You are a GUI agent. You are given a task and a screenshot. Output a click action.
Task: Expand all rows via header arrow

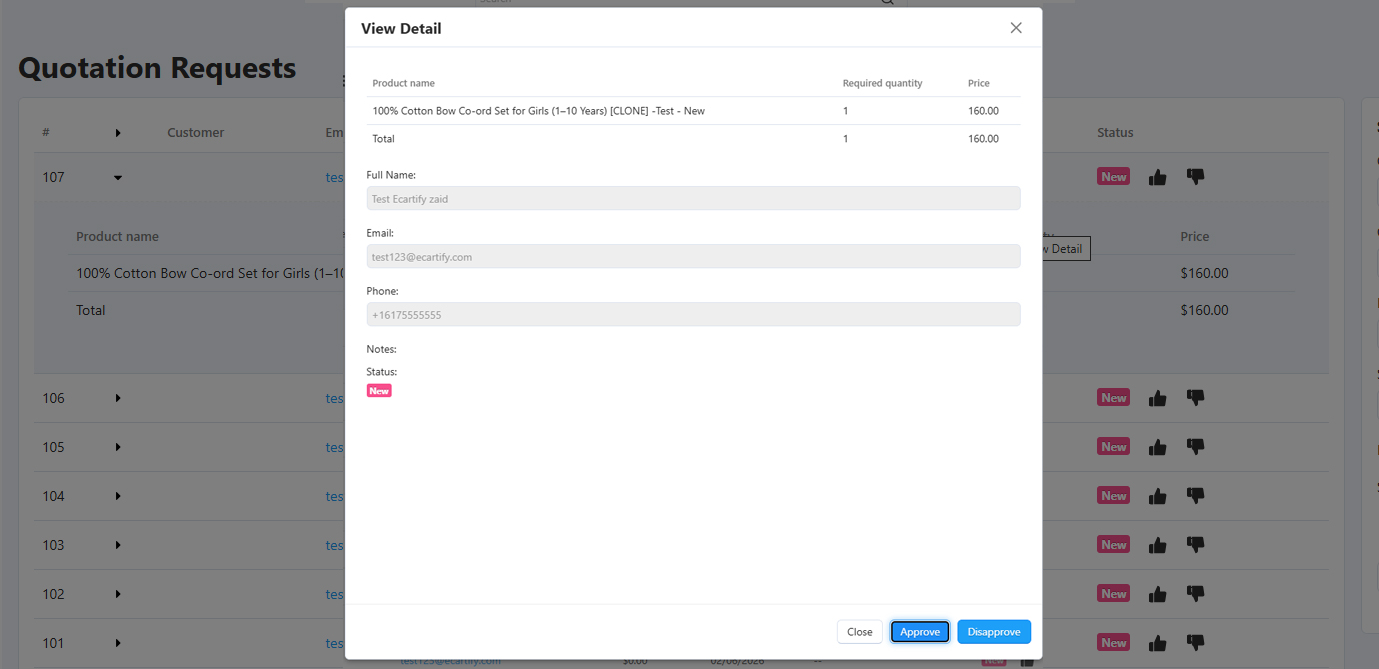(x=118, y=133)
